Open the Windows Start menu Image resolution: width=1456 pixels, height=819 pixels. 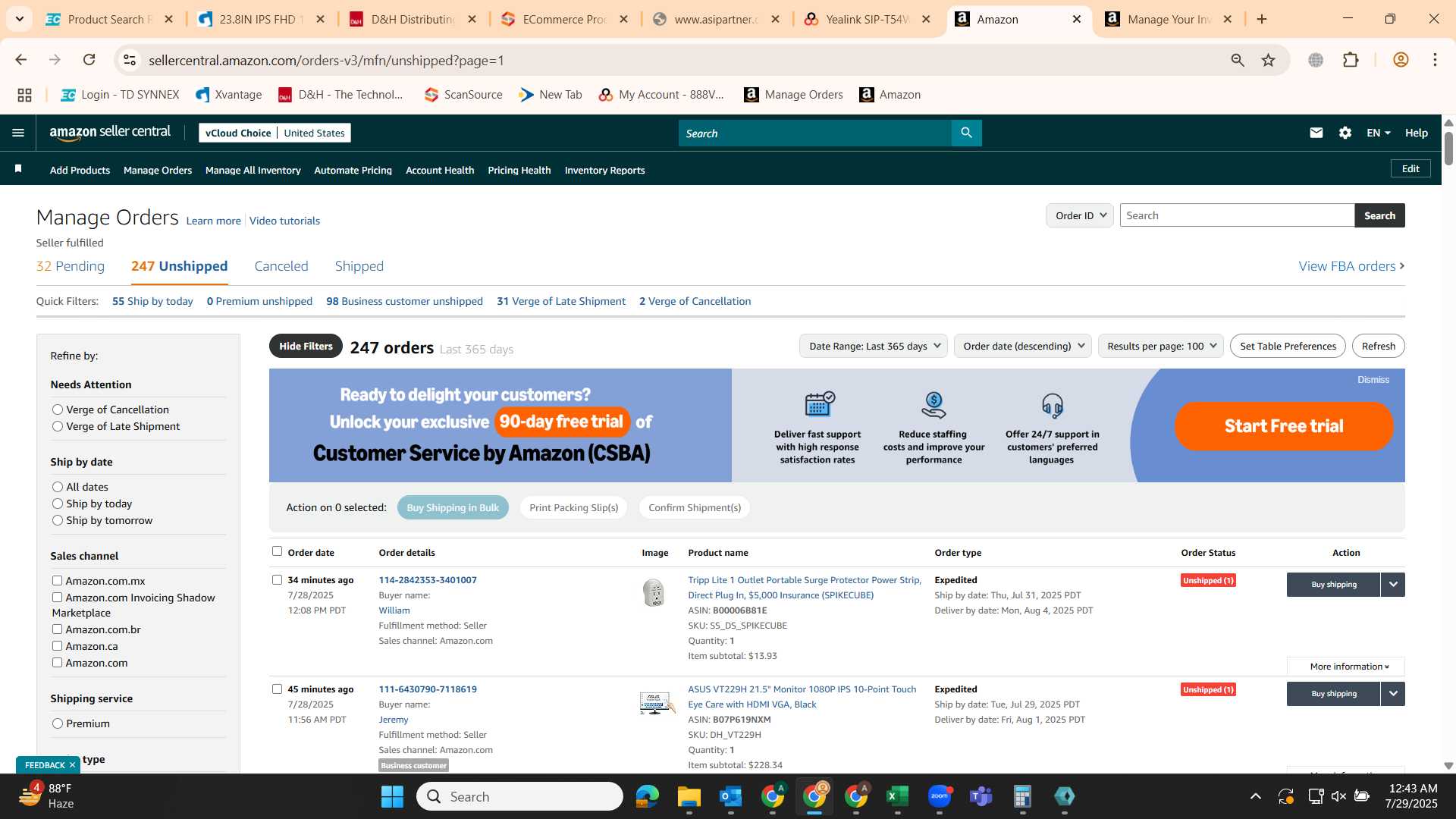392,796
